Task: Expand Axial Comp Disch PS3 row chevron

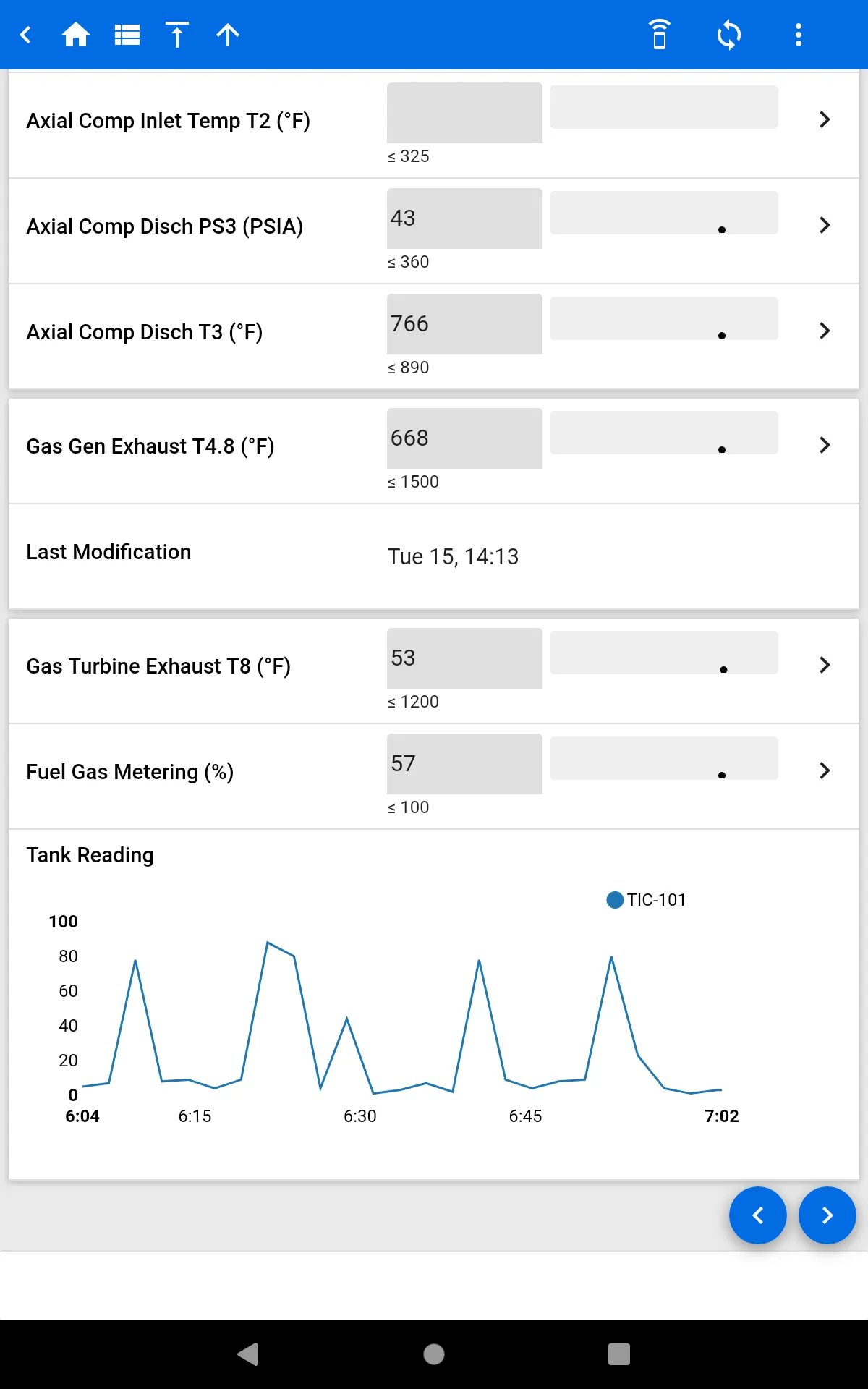Action: click(x=825, y=226)
